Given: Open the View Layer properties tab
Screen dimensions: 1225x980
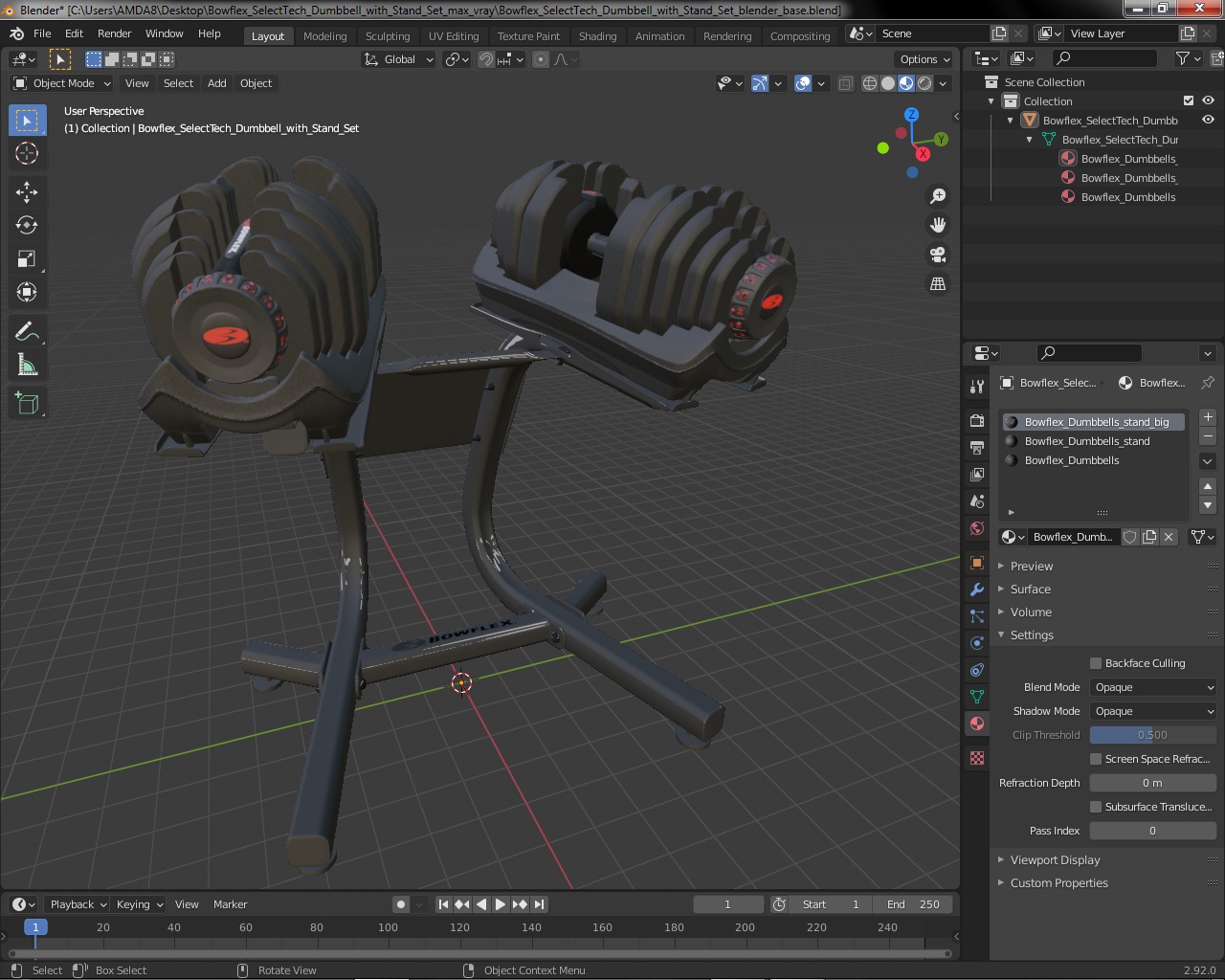Looking at the screenshot, I should coord(977,475).
